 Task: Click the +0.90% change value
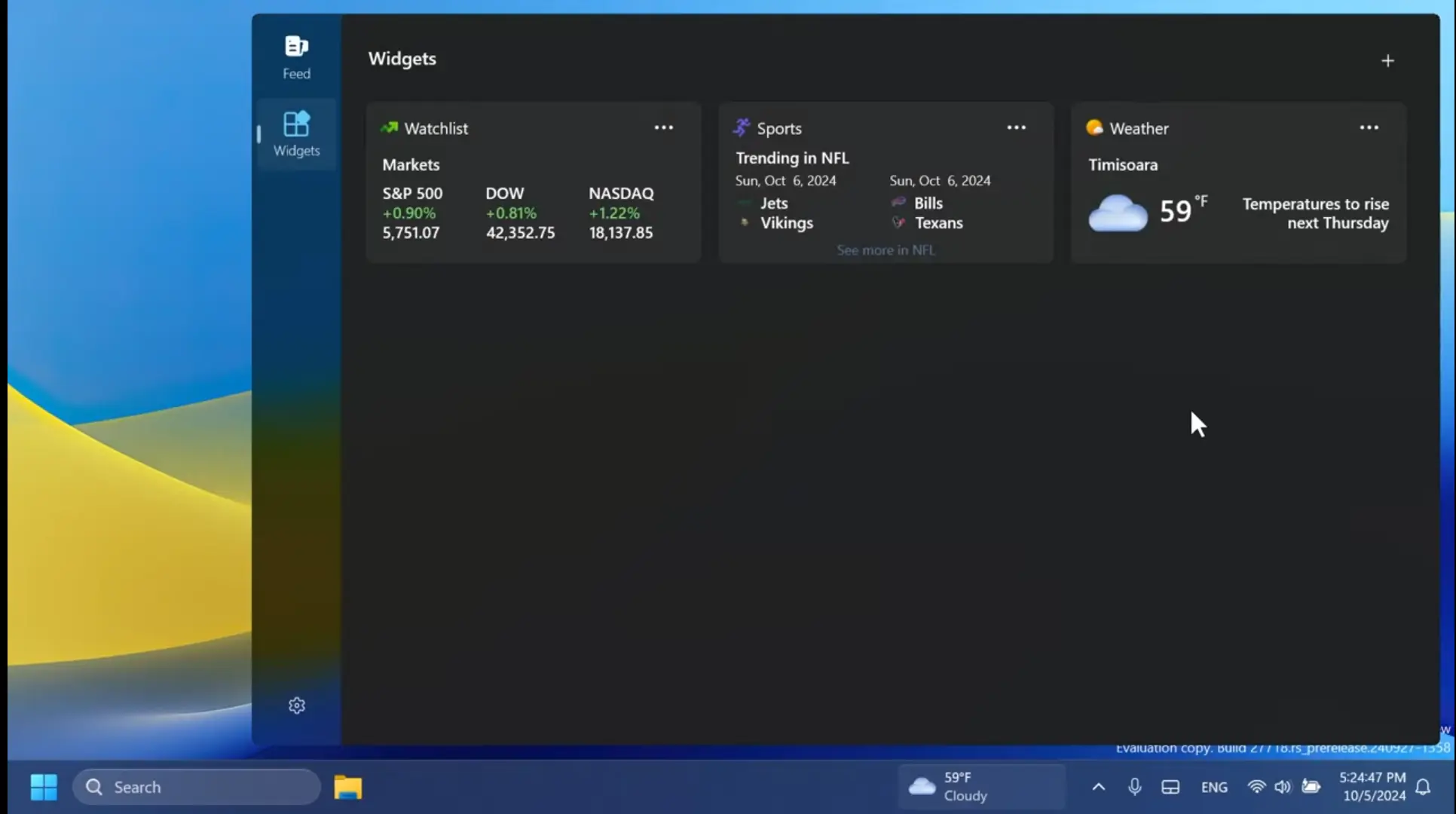tap(408, 213)
